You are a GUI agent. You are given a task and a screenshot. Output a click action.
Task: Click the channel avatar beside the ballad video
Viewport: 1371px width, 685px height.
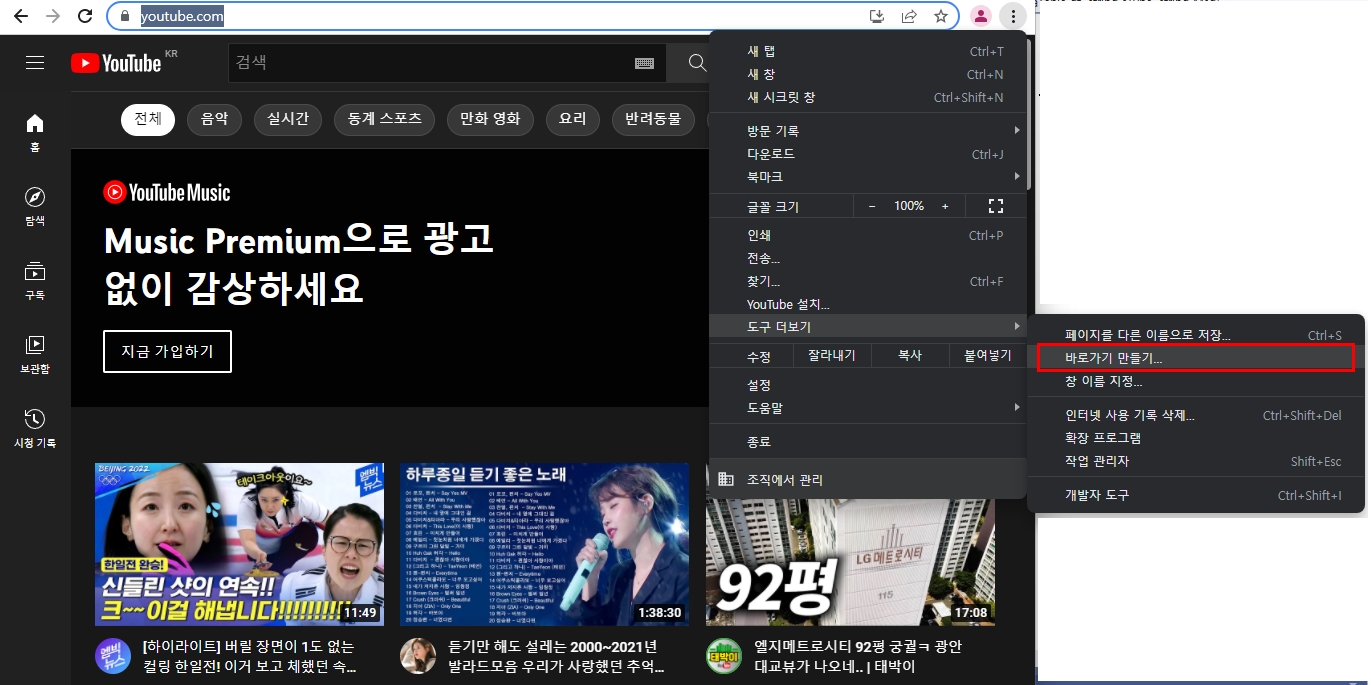point(417,656)
